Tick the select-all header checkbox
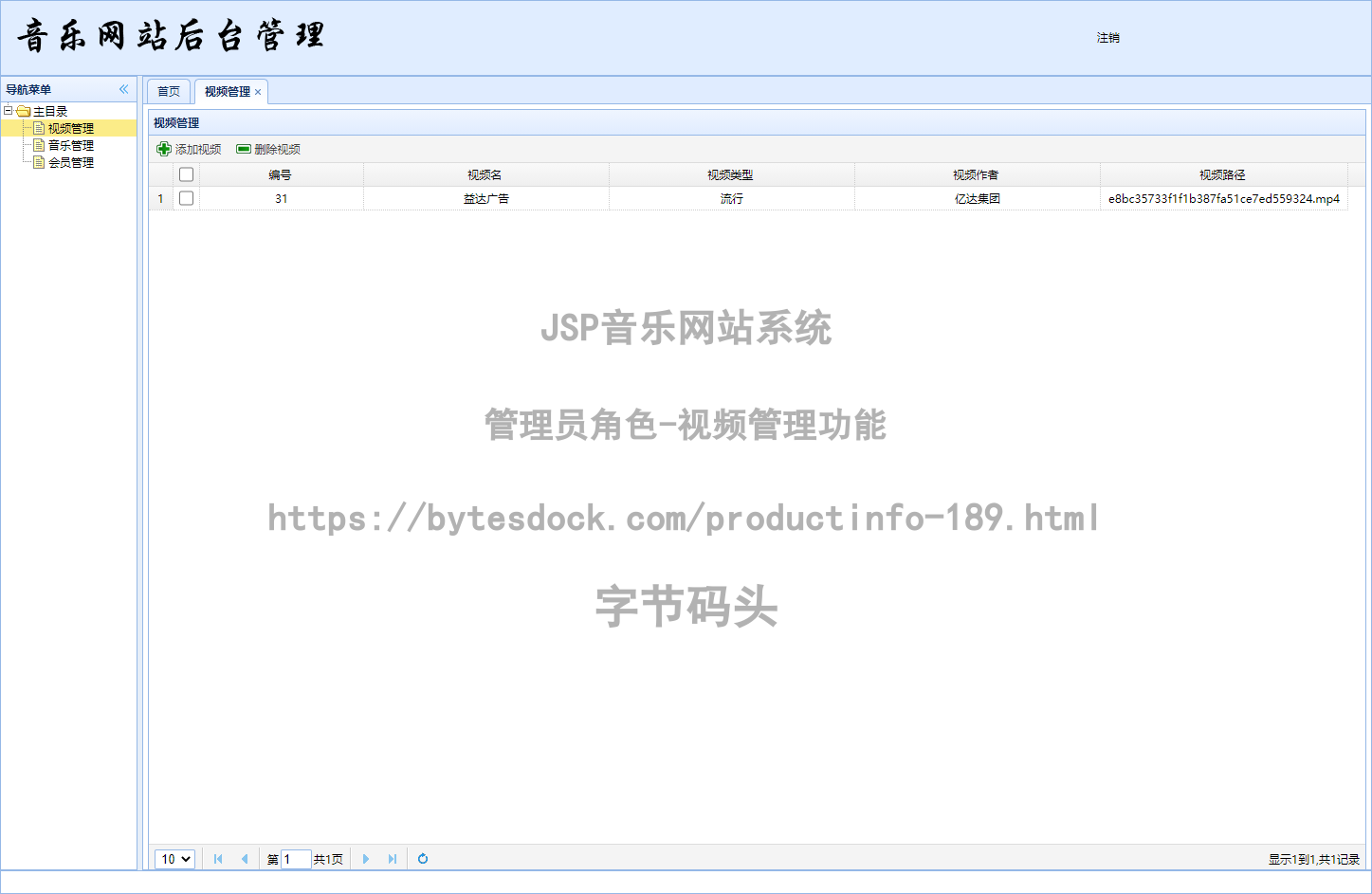1372x894 pixels. click(187, 174)
